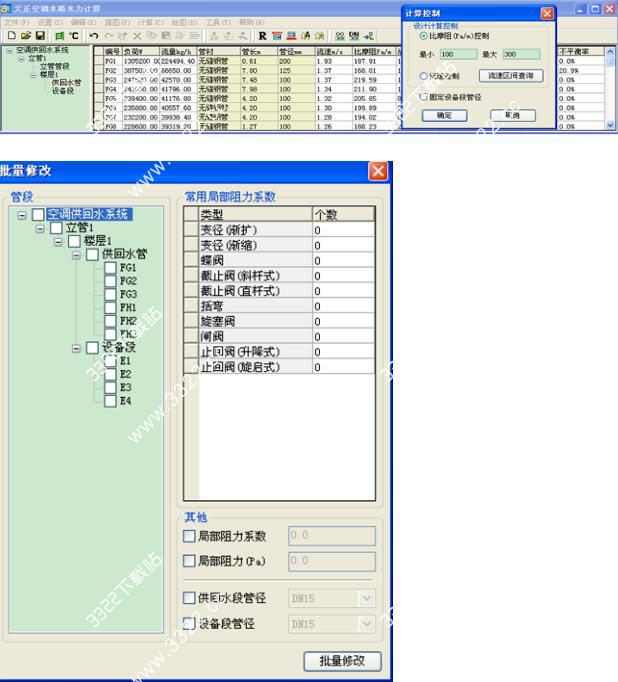Click the green QQ toolbar icon
This screenshot has width=618, height=682.
340,36
